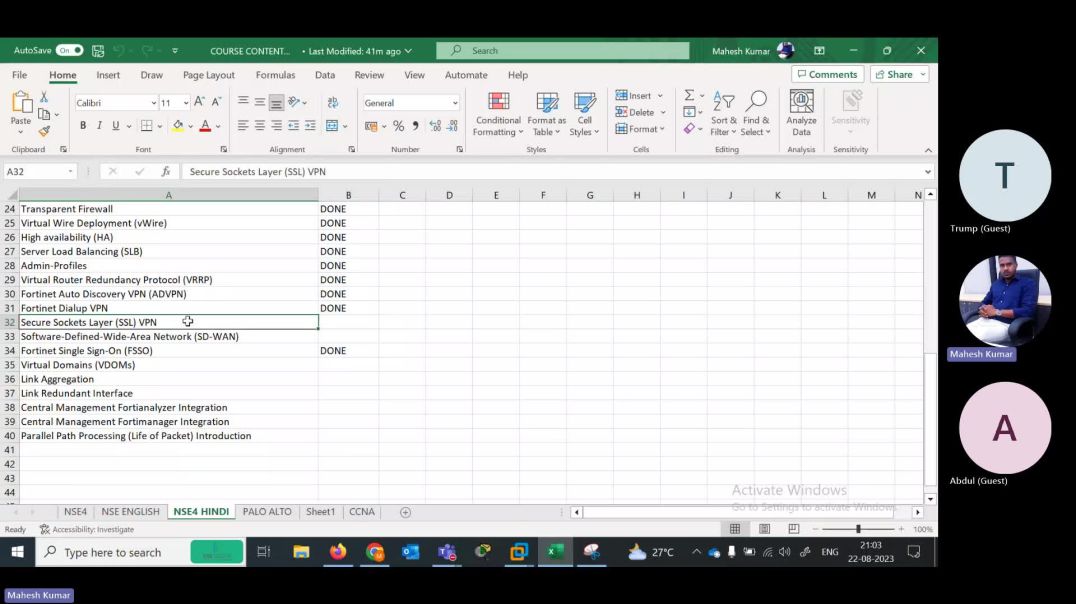This screenshot has width=1076, height=604.
Task: Click the Borders icon
Action: 146,126
